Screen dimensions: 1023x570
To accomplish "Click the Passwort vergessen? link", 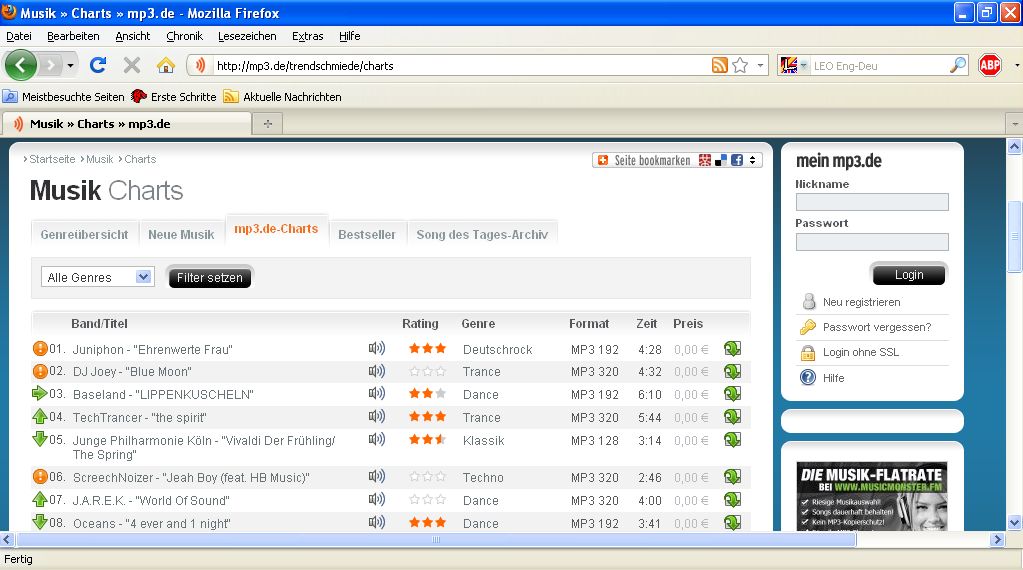I will 877,327.
